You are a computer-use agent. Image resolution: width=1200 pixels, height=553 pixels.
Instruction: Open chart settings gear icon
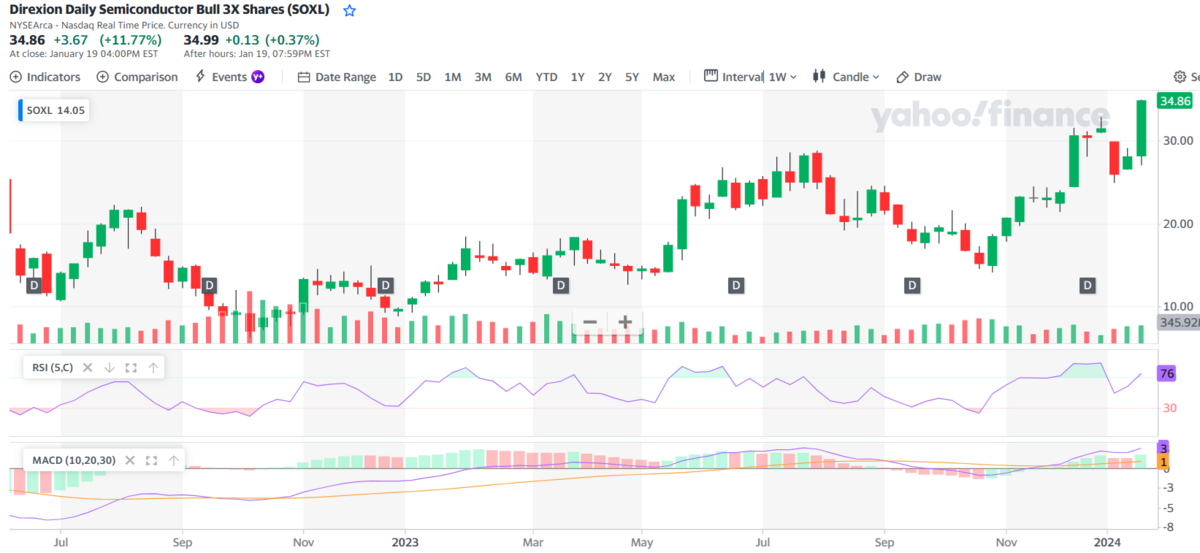(1180, 77)
